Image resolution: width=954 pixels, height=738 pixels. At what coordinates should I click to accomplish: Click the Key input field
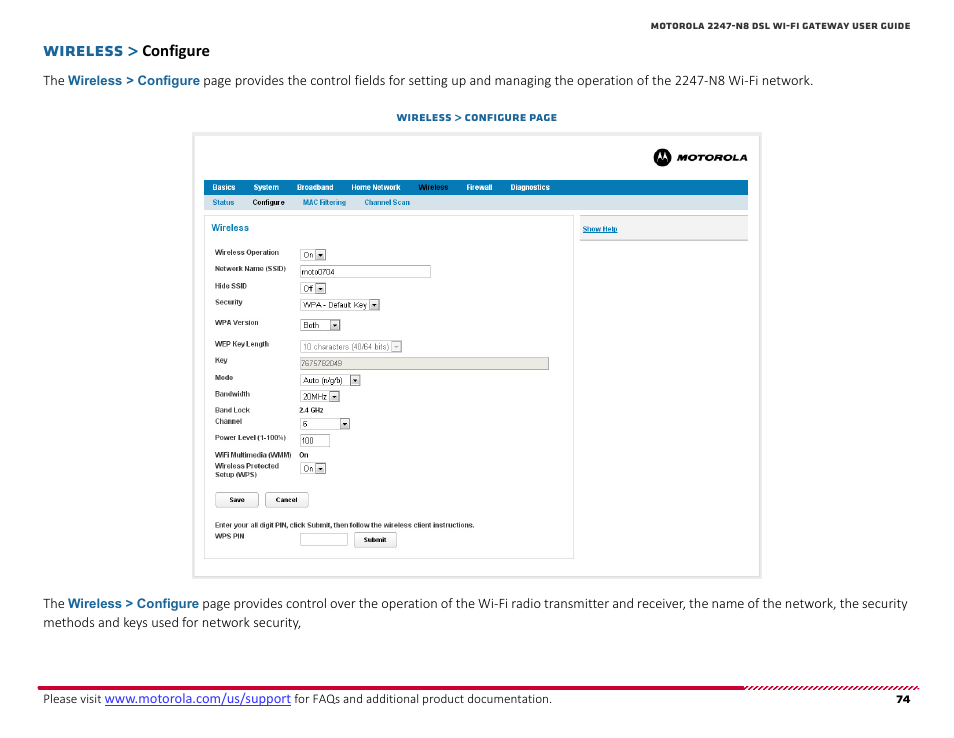[x=424, y=363]
